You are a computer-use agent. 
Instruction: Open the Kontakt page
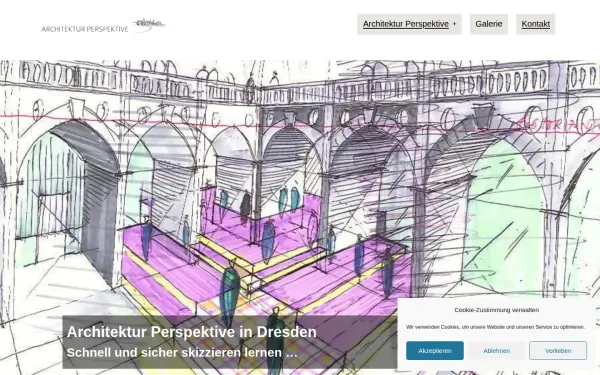535,24
